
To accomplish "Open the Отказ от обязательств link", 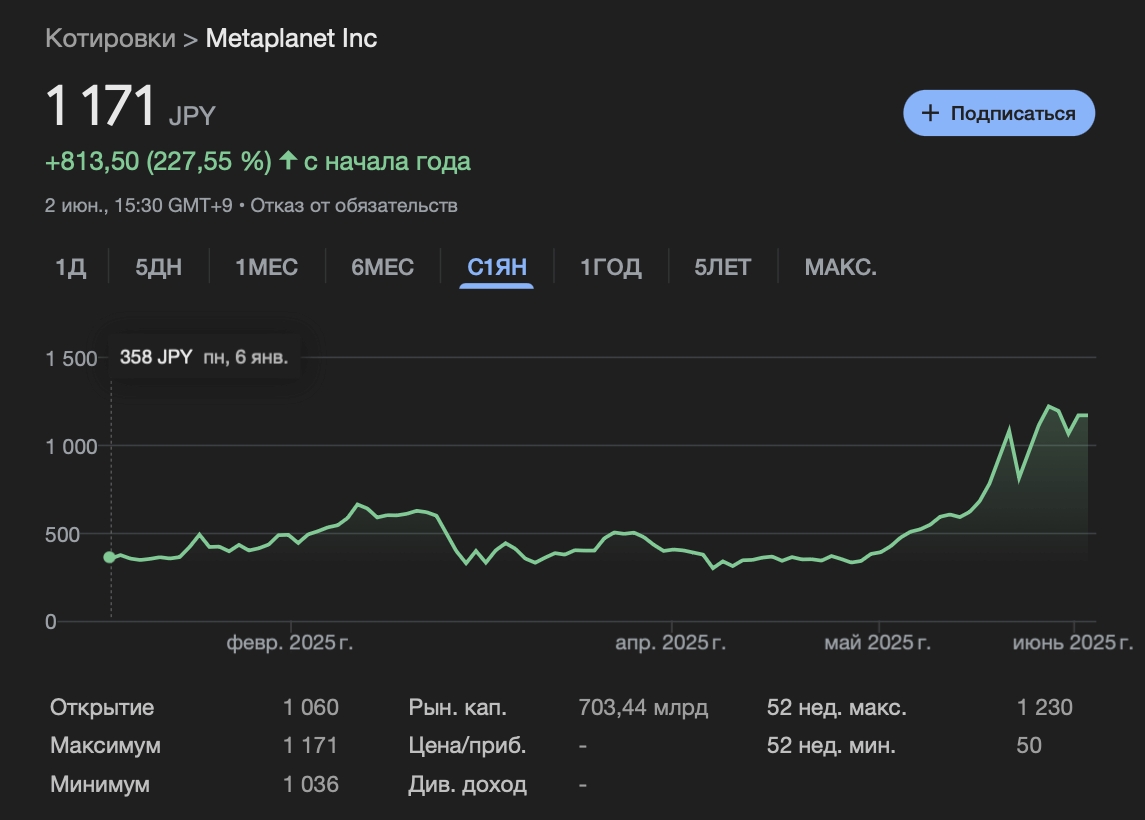I will 354,205.
